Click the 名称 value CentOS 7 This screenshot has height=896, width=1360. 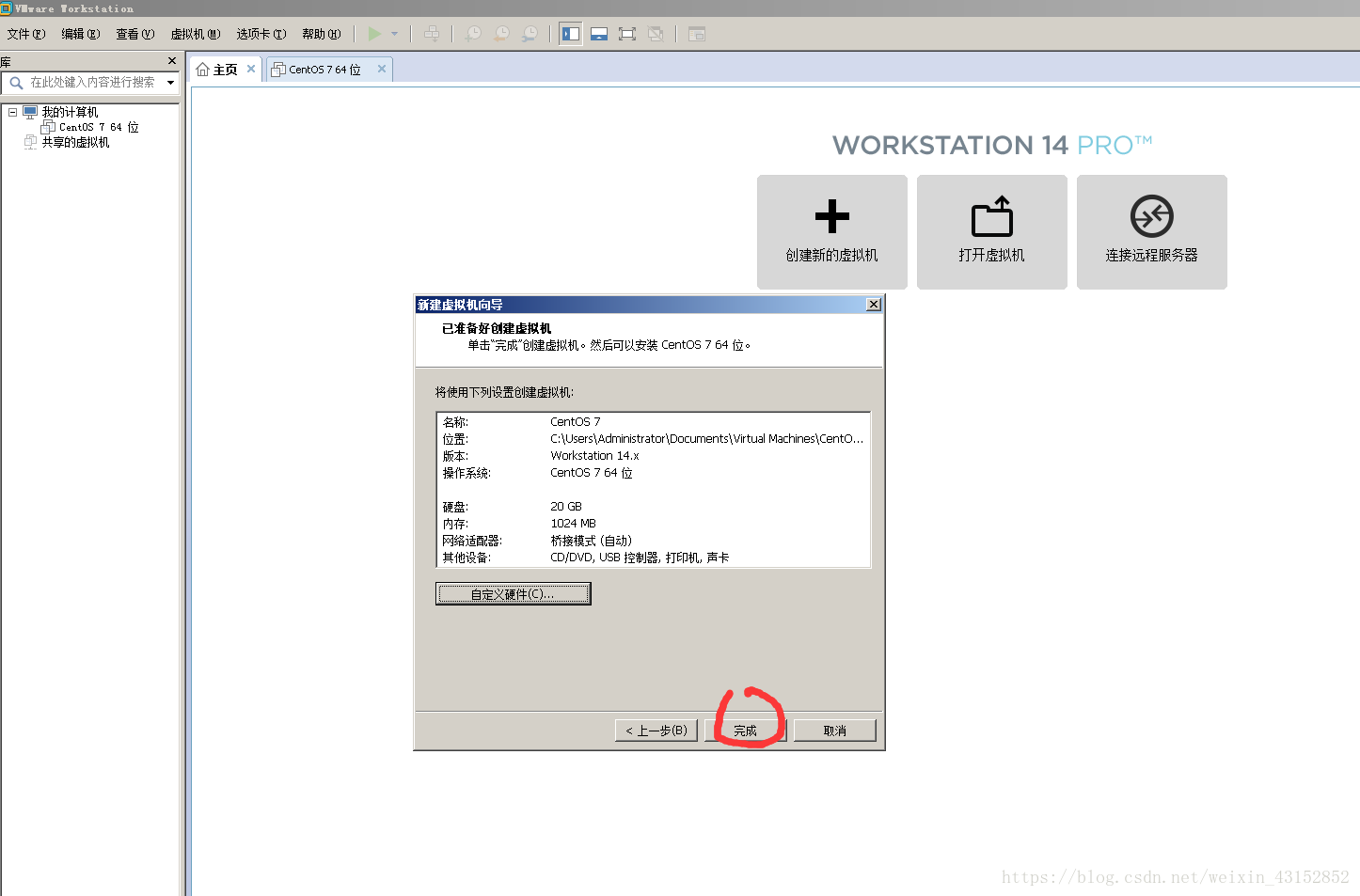click(x=576, y=422)
